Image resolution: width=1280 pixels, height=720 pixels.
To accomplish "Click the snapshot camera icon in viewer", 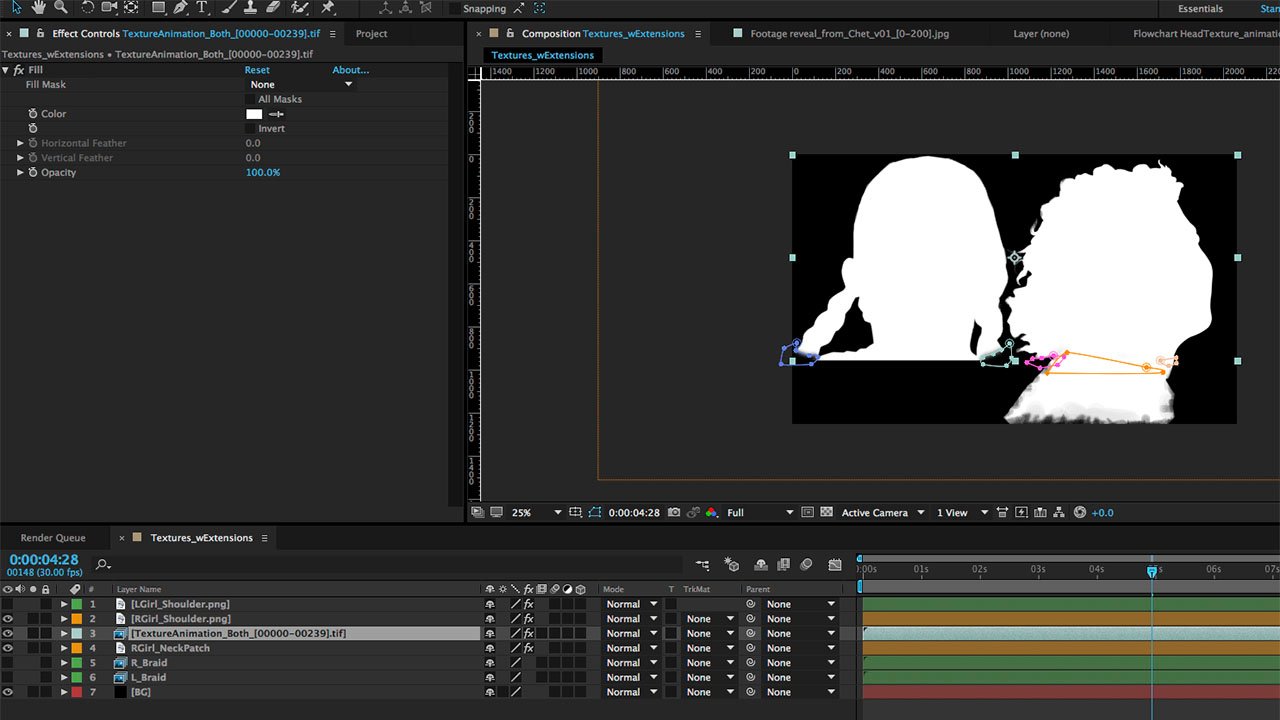I will coord(674,513).
